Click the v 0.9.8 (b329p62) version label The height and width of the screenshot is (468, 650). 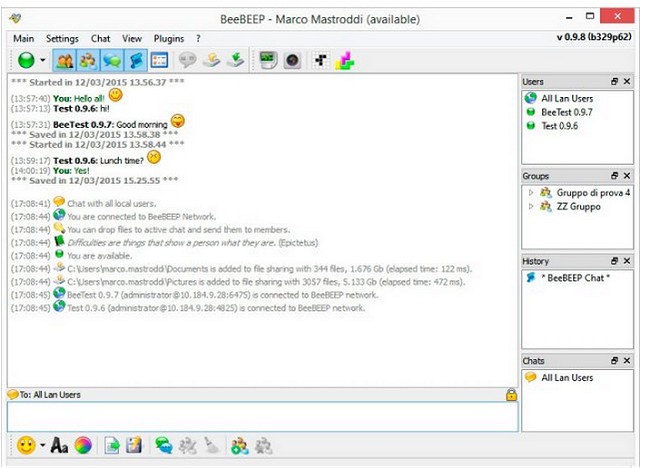[x=594, y=37]
